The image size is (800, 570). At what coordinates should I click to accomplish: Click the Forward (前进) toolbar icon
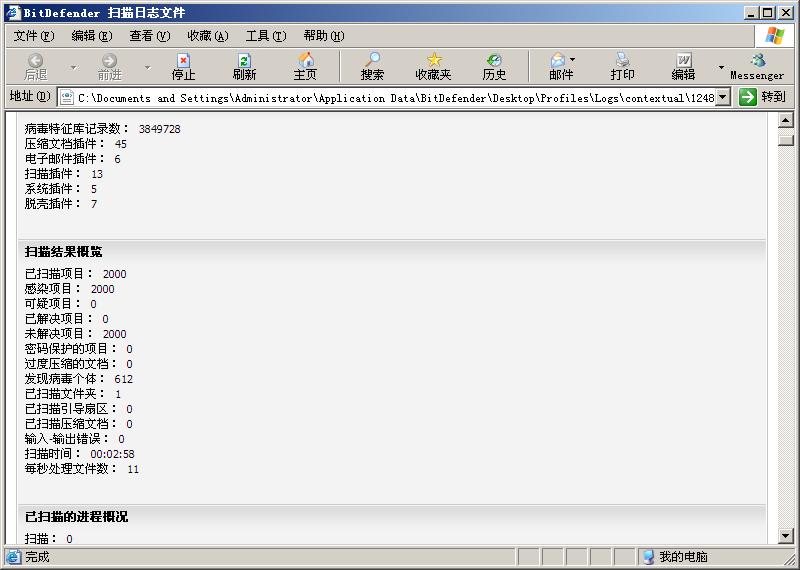coord(109,61)
